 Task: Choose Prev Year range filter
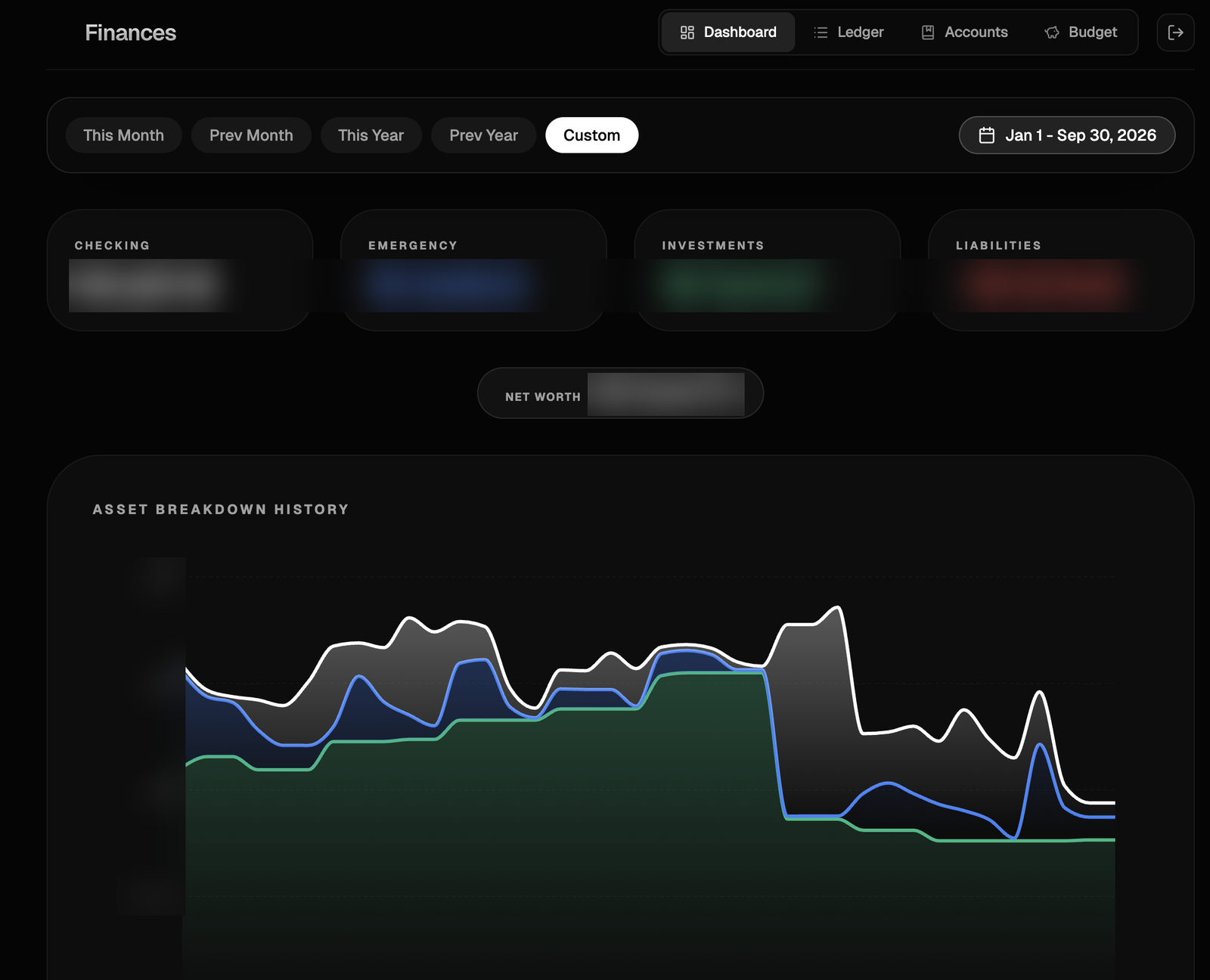(483, 135)
